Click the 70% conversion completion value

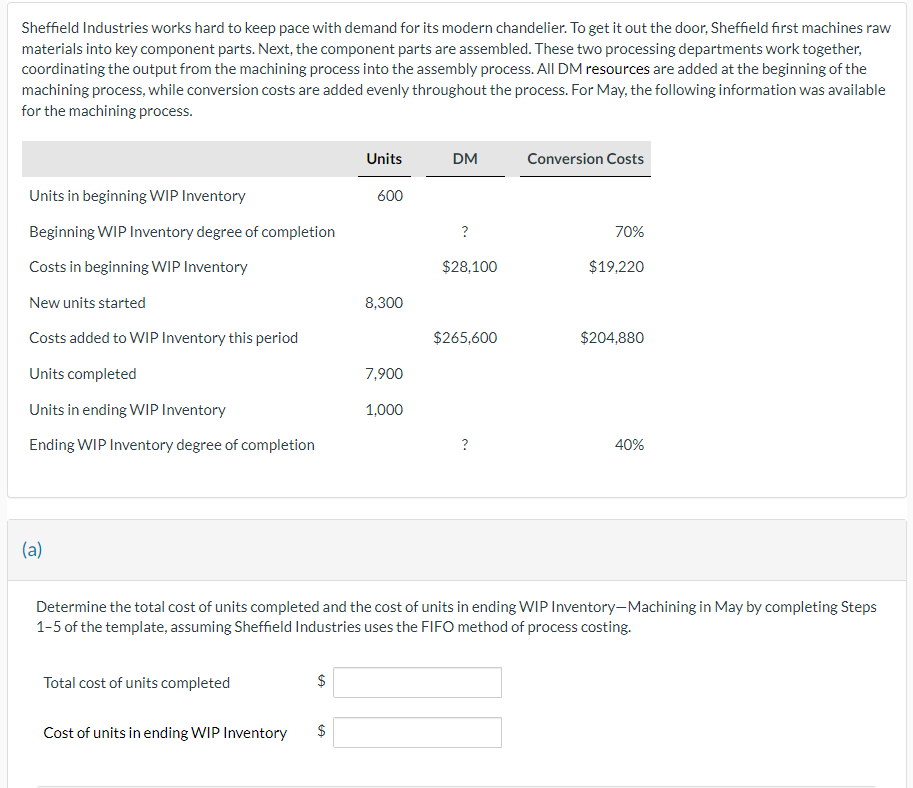click(629, 232)
